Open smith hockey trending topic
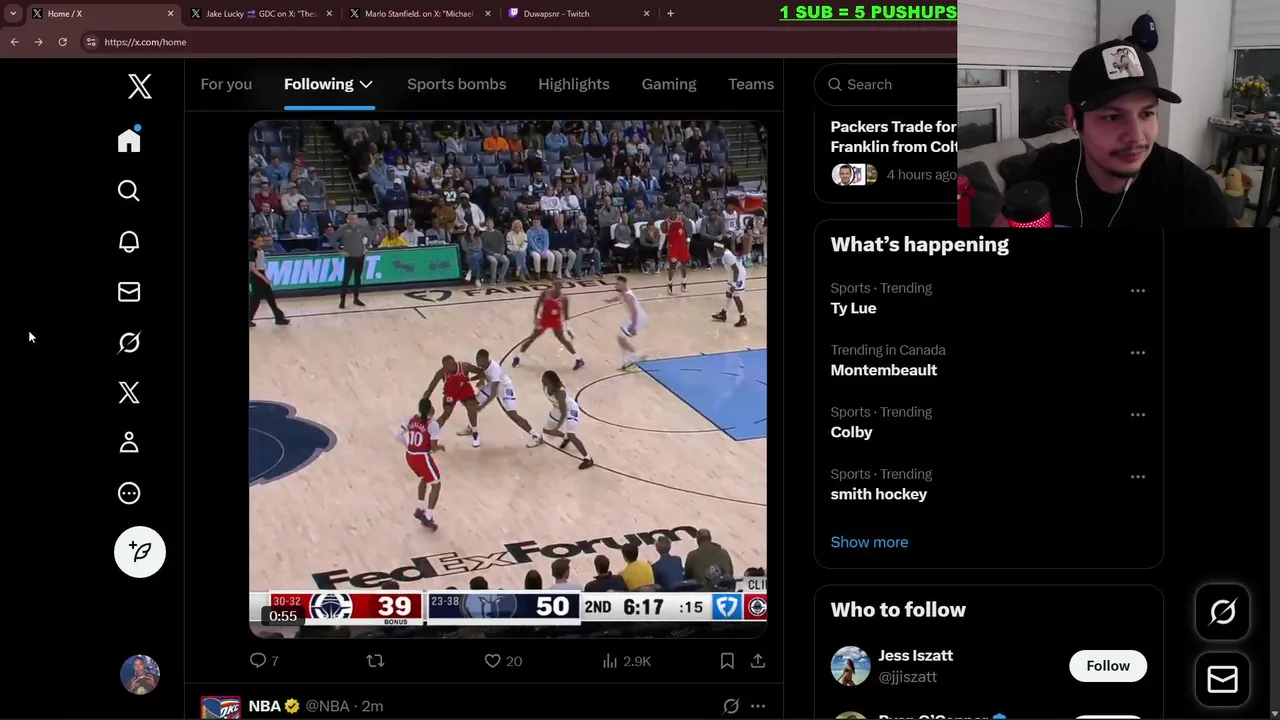This screenshot has width=1280, height=720. click(x=879, y=494)
